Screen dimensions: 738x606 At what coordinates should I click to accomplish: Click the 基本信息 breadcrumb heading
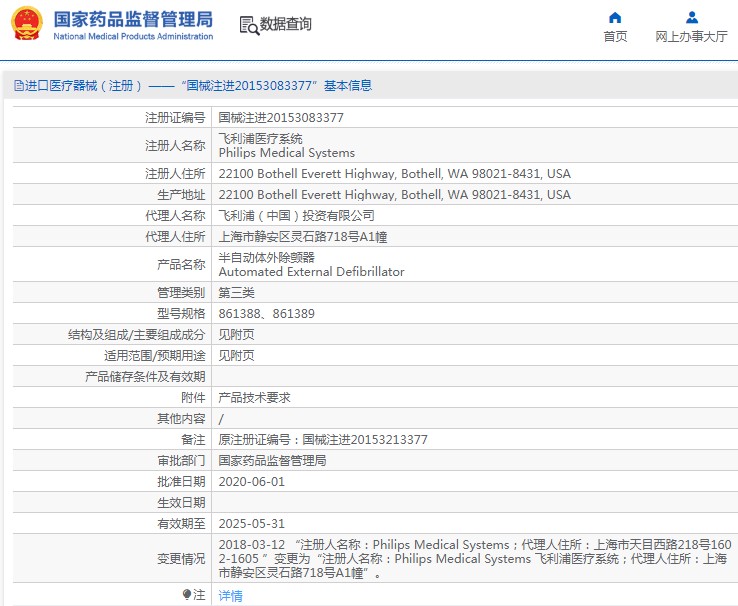(x=348, y=85)
